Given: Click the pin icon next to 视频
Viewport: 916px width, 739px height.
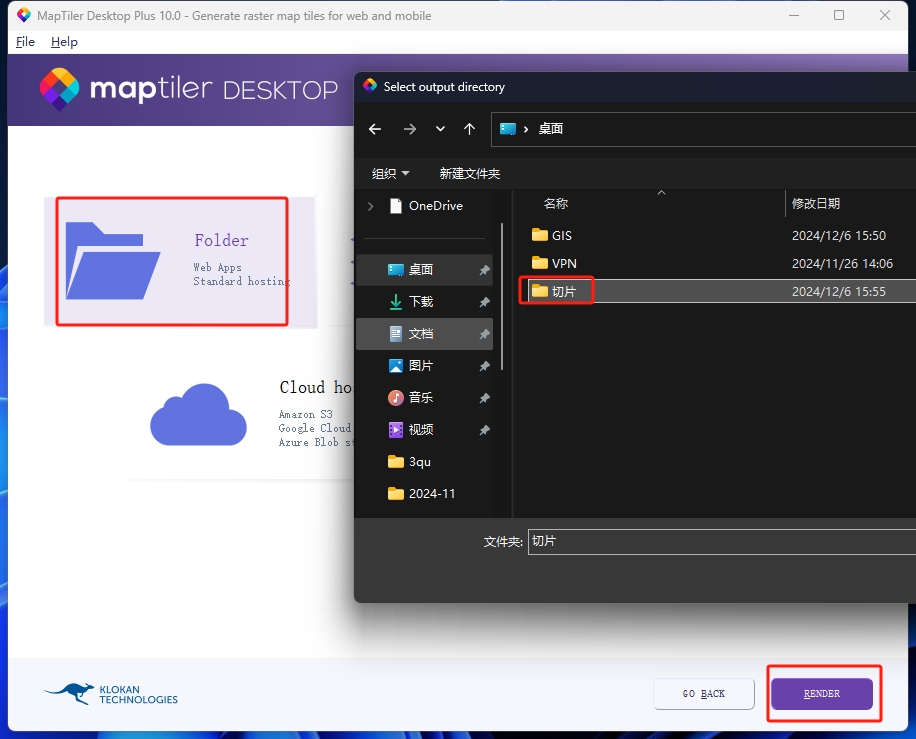Looking at the screenshot, I should (x=484, y=431).
